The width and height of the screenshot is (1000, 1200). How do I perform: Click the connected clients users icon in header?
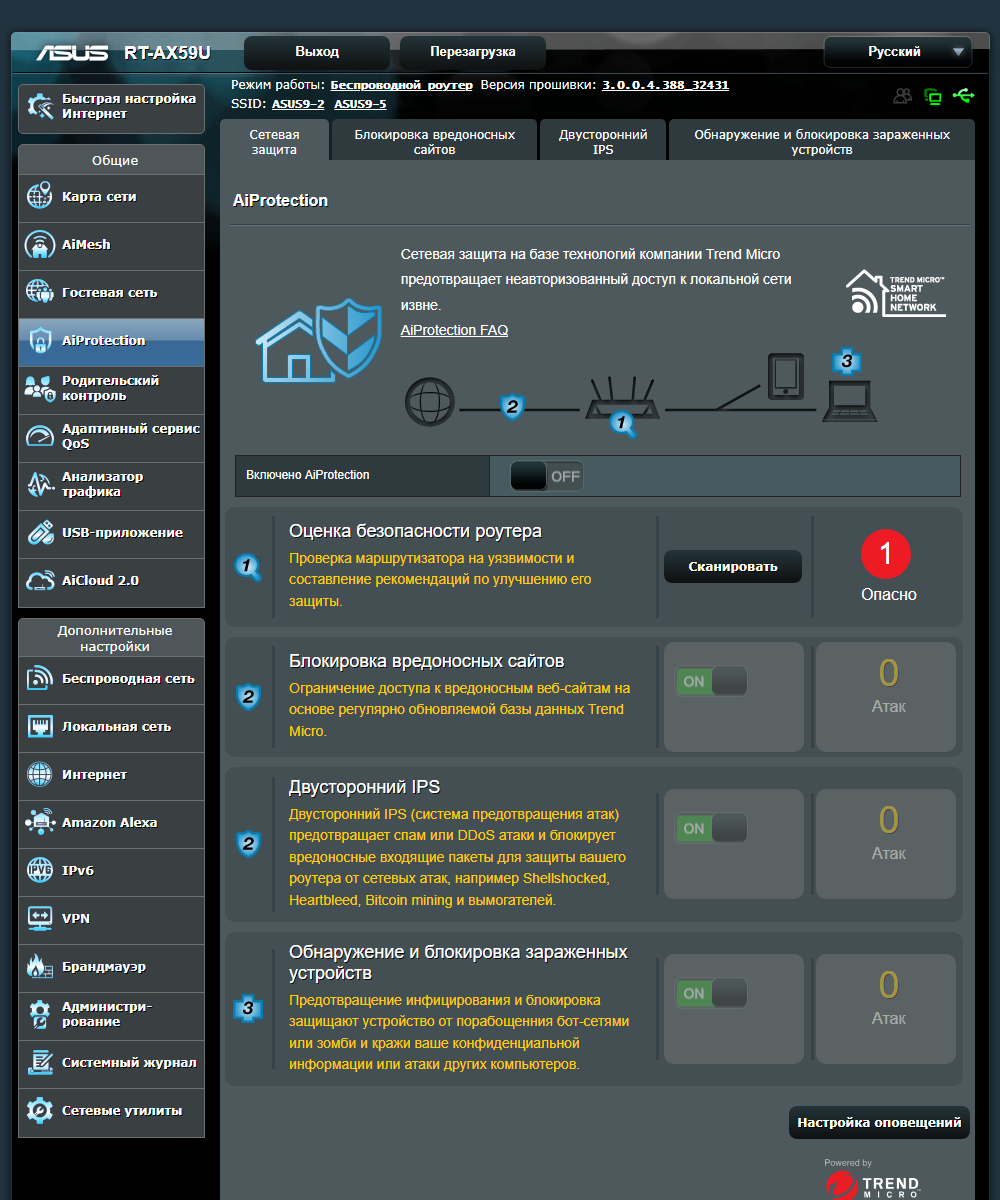click(x=903, y=96)
